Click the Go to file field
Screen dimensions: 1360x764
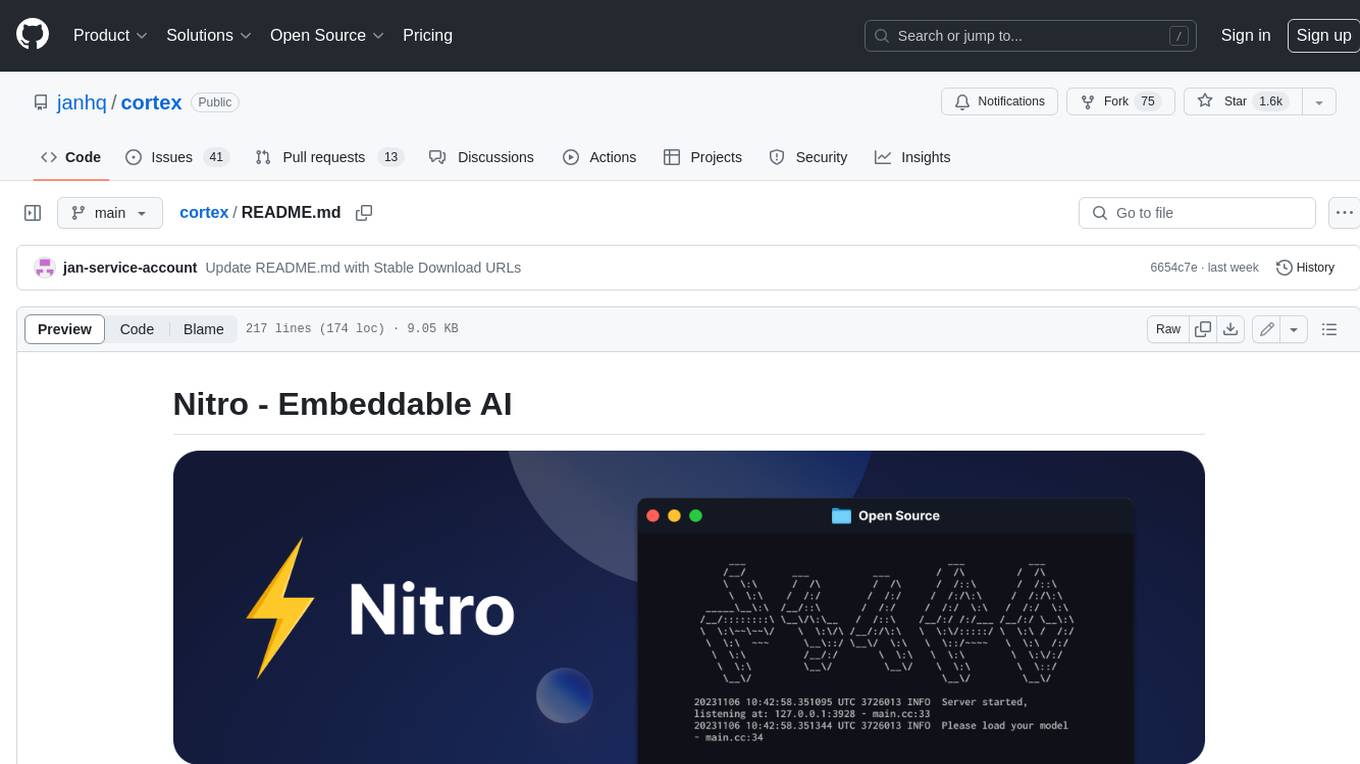point(1197,213)
